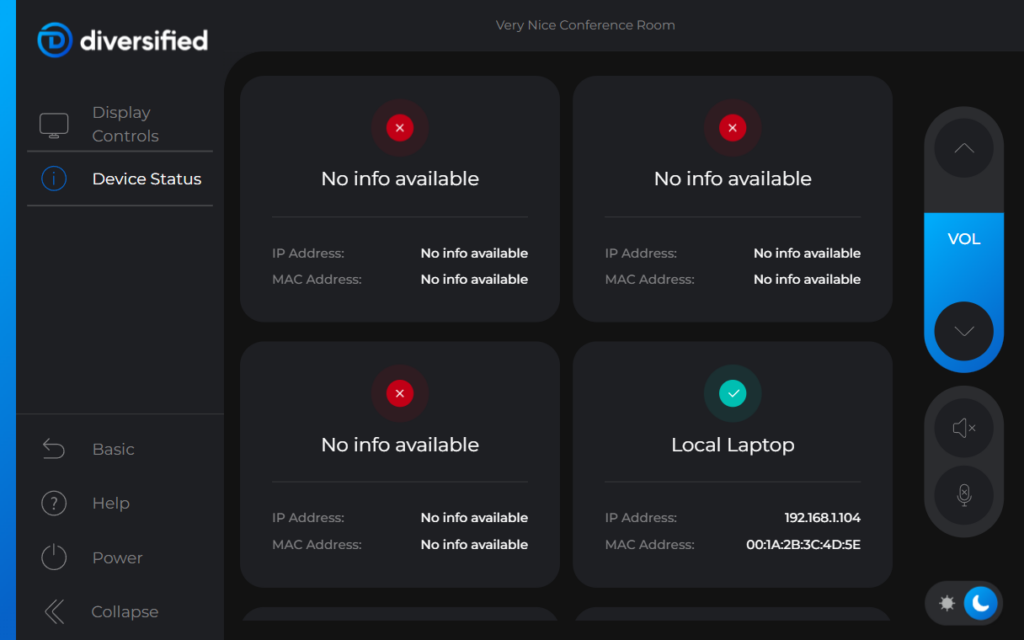Collapse the sidebar with double chevron
This screenshot has width=1024, height=640.
click(54, 612)
